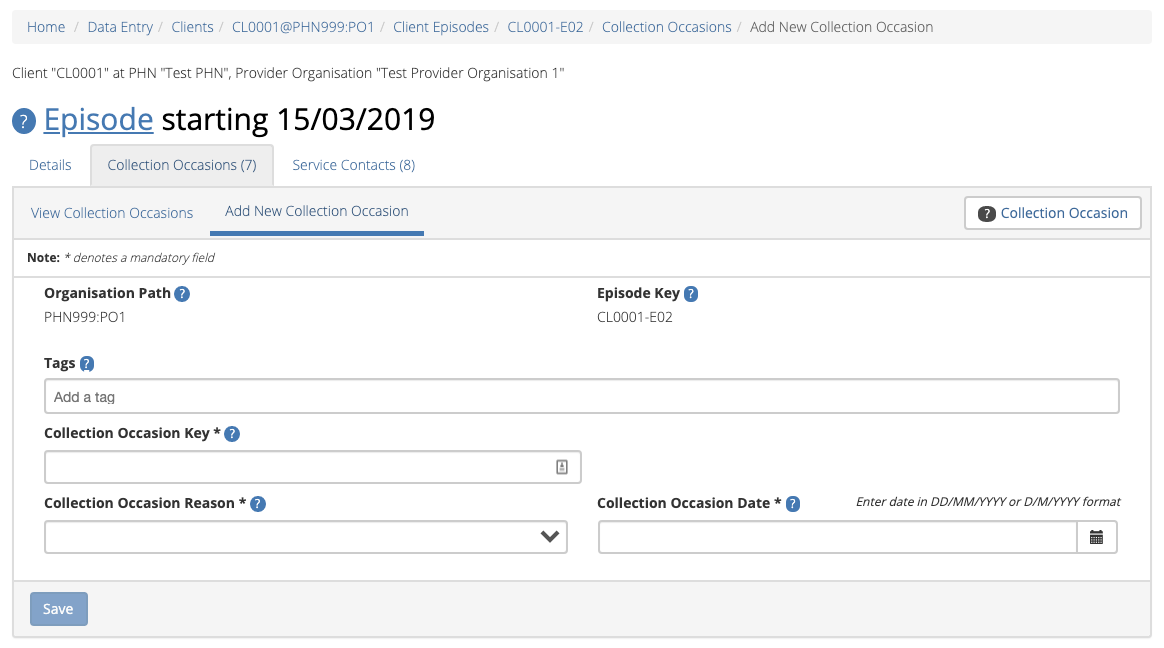Click the Collection Occasion Reason help icon
The height and width of the screenshot is (648, 1164).
pos(258,504)
